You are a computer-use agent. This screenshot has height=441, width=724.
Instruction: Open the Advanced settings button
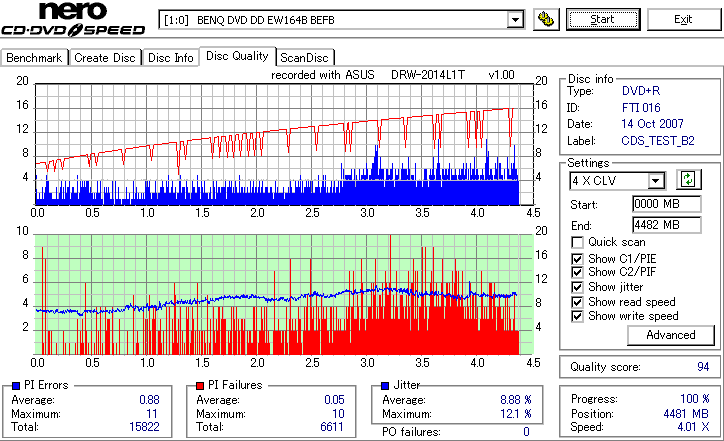[x=670, y=335]
